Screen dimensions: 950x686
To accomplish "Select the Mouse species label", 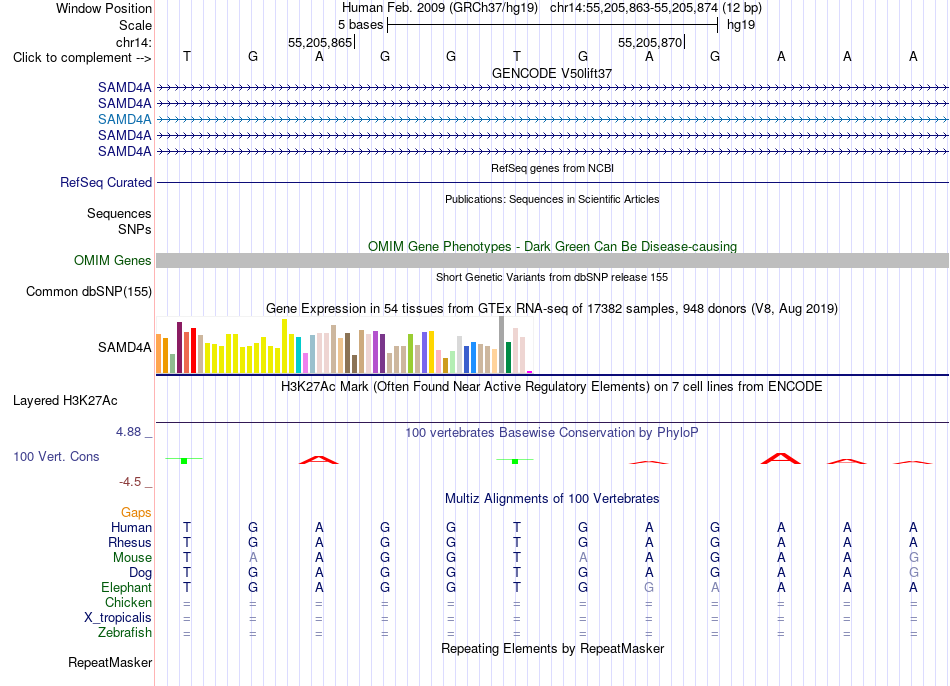I will pos(133,558).
